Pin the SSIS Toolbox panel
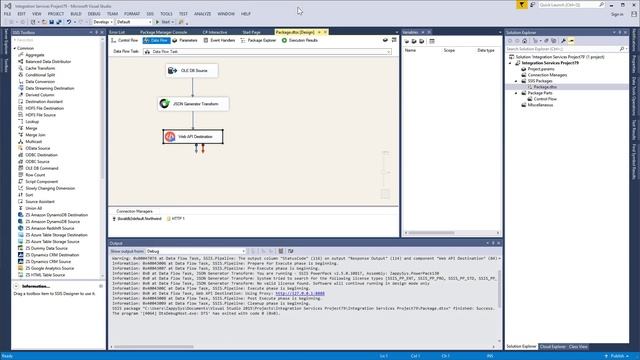 tap(96, 32)
